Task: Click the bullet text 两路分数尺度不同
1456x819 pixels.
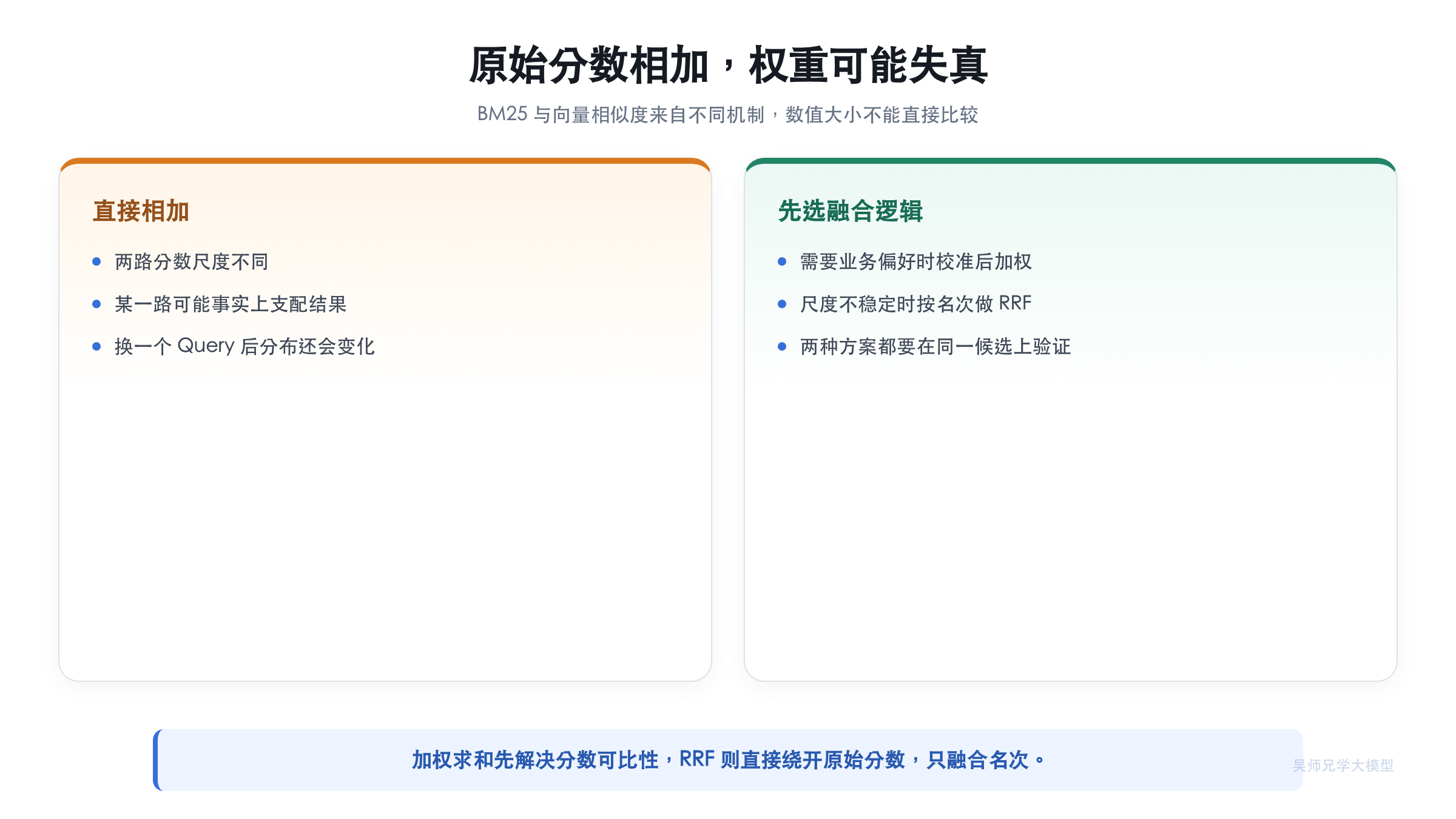Action: pyautogui.click(x=191, y=261)
